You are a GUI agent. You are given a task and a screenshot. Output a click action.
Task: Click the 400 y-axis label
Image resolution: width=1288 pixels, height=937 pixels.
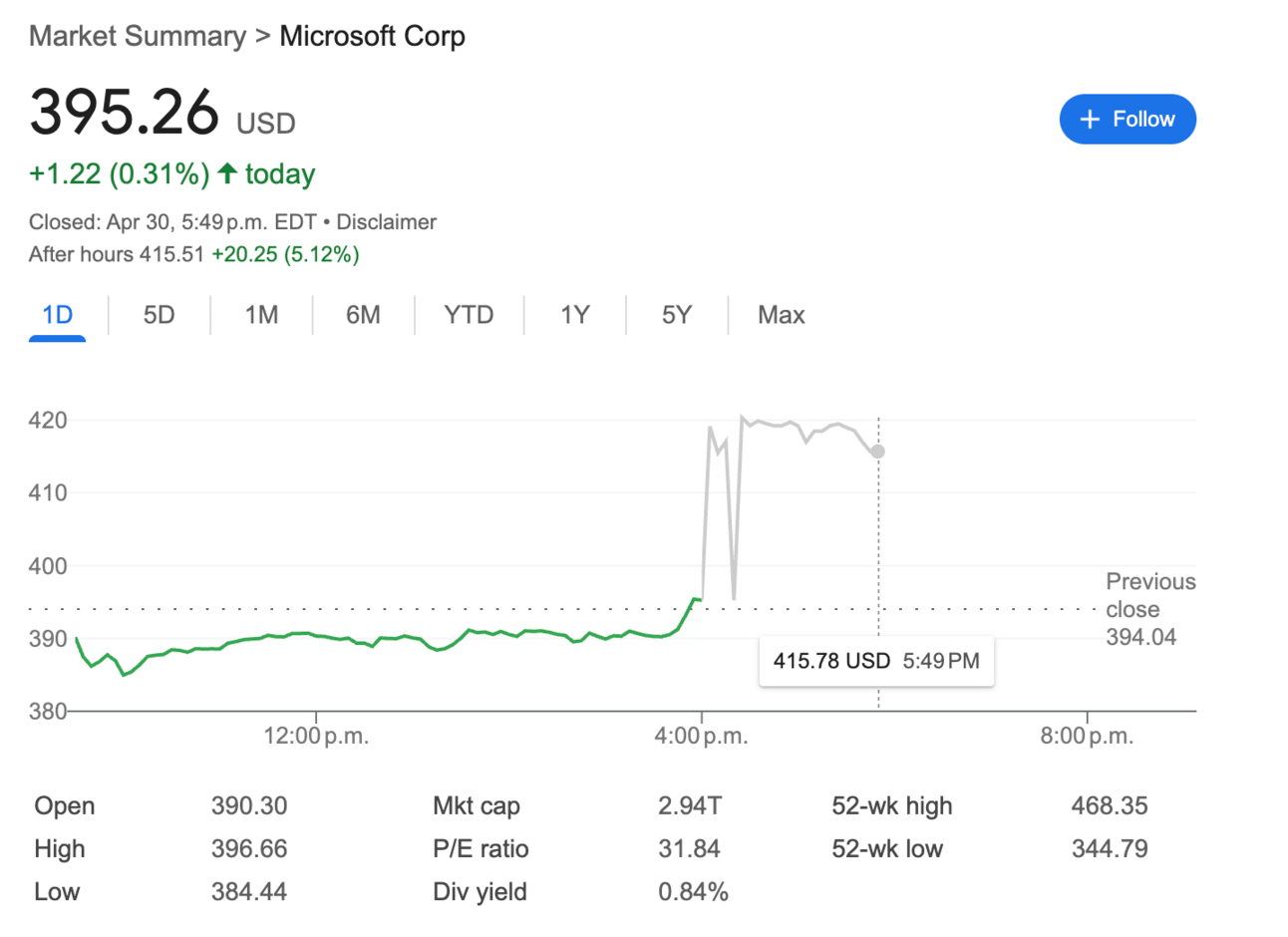point(48,566)
